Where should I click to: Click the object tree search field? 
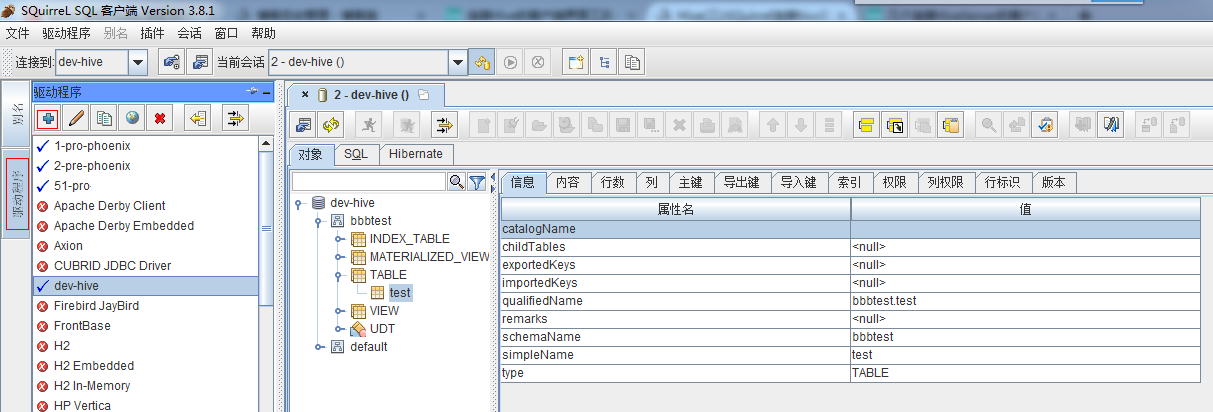(368, 182)
